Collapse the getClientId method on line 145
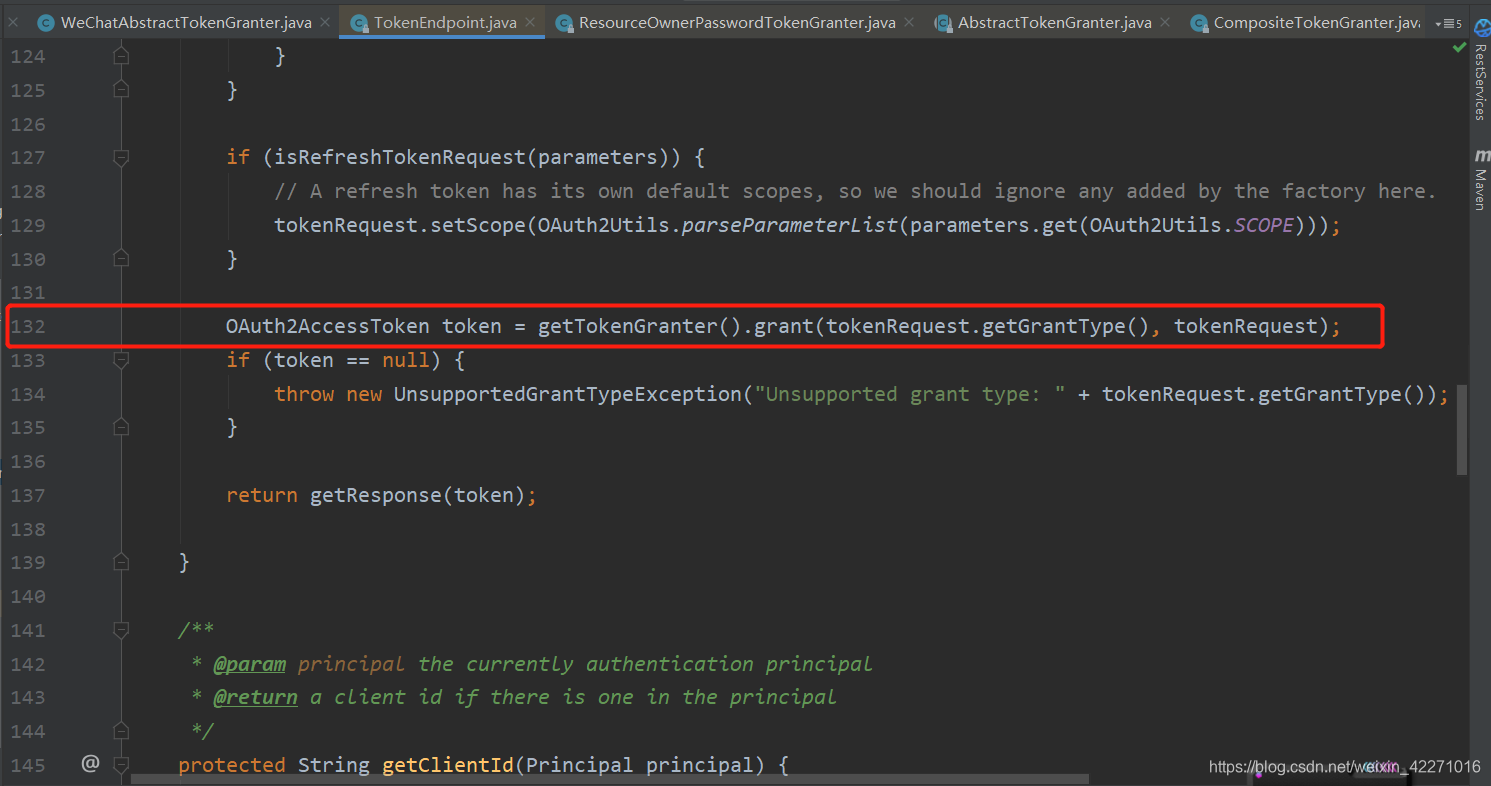This screenshot has height=786, width=1491. coord(121,765)
